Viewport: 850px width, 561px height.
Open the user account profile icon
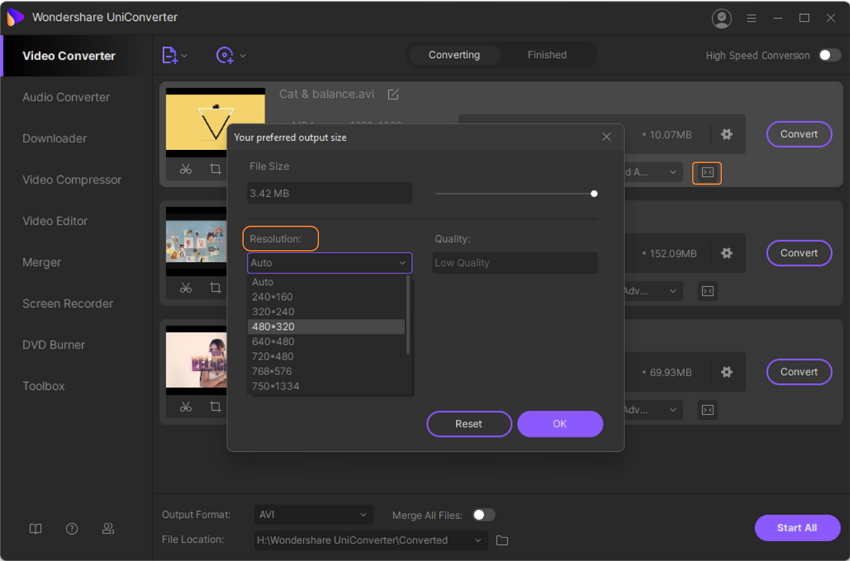tap(721, 18)
